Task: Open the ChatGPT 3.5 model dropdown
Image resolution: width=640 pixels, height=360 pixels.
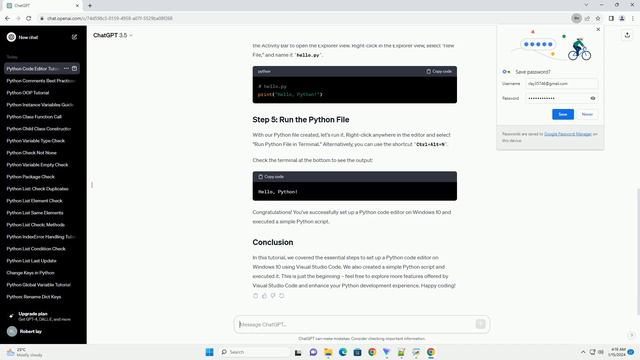Action: (x=113, y=36)
